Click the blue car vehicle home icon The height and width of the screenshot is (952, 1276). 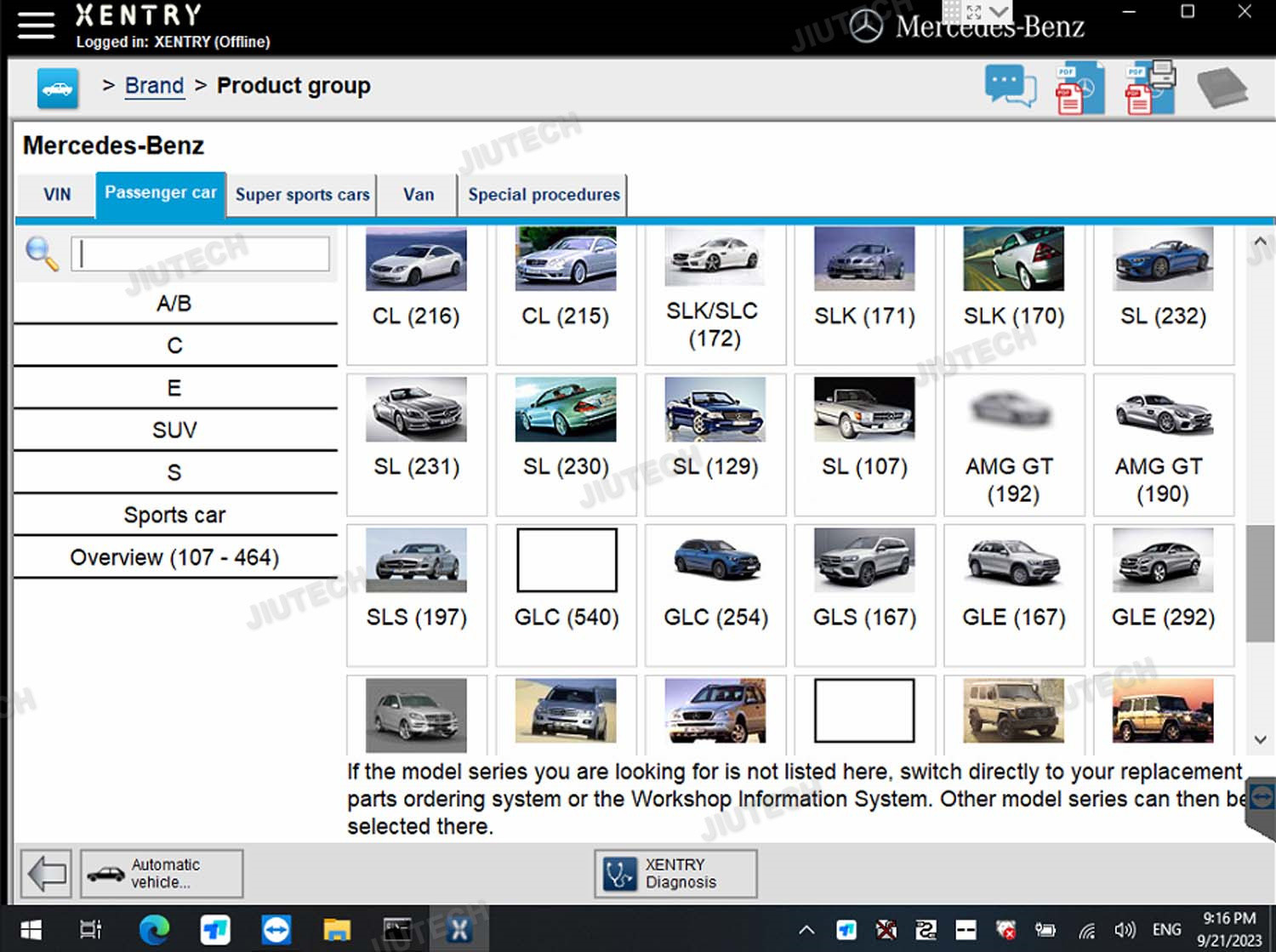(58, 88)
